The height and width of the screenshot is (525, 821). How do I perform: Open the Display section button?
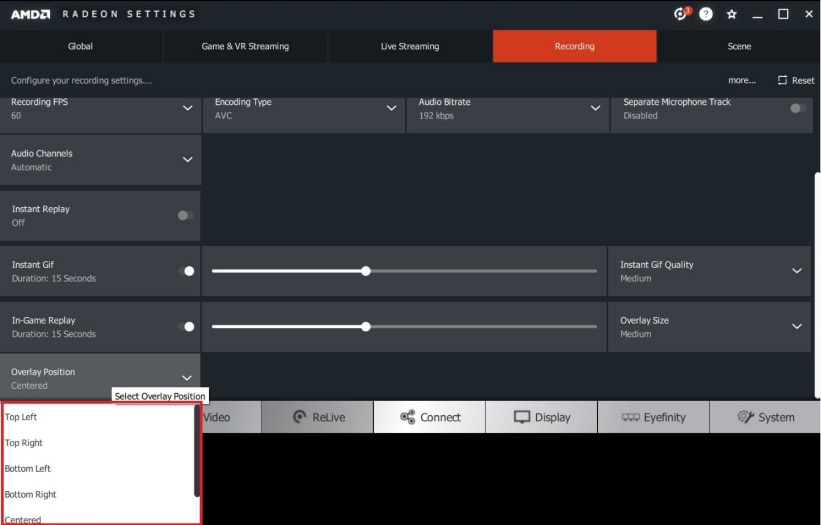(541, 417)
